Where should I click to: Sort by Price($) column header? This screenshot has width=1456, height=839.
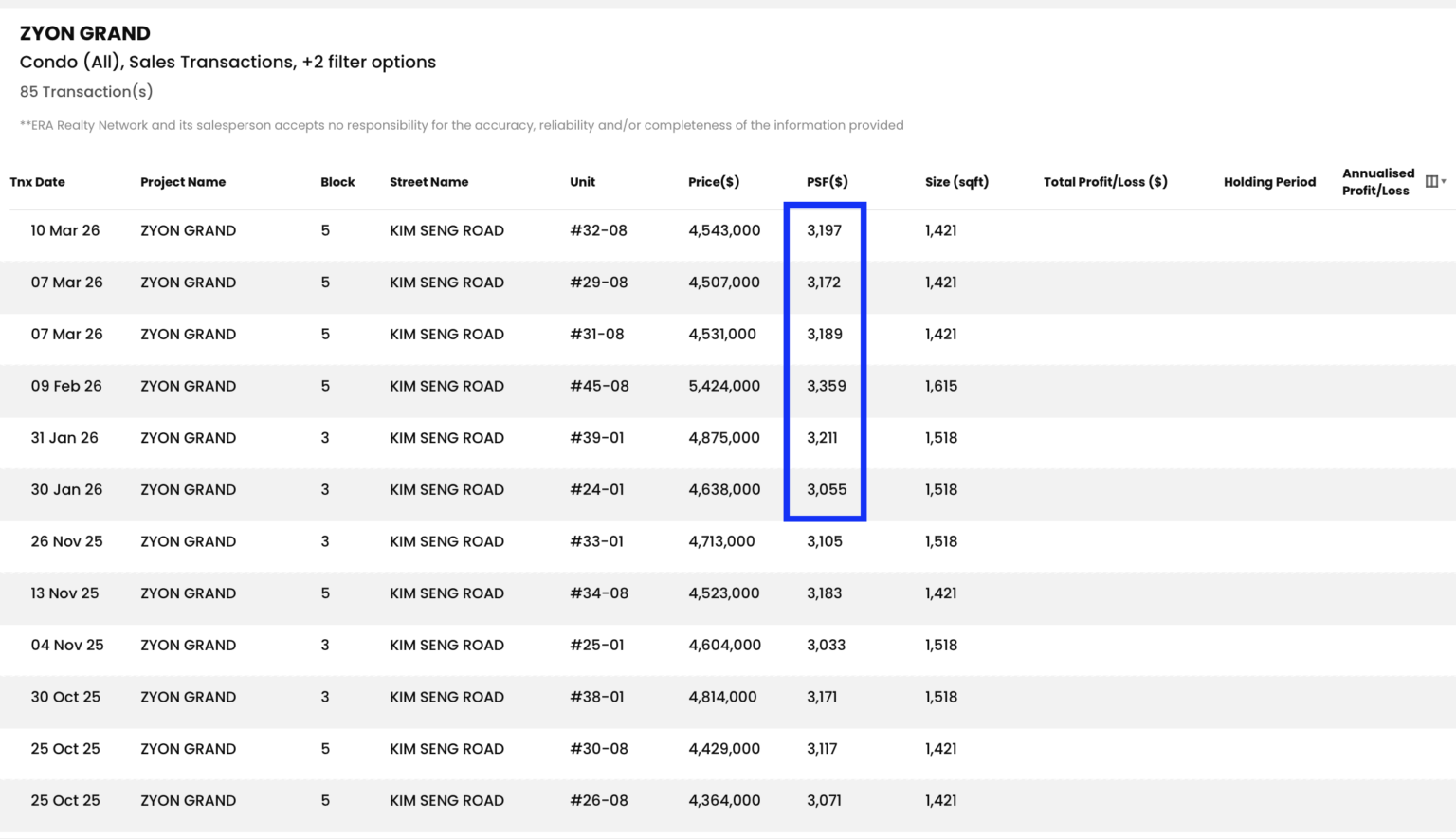coord(714,182)
